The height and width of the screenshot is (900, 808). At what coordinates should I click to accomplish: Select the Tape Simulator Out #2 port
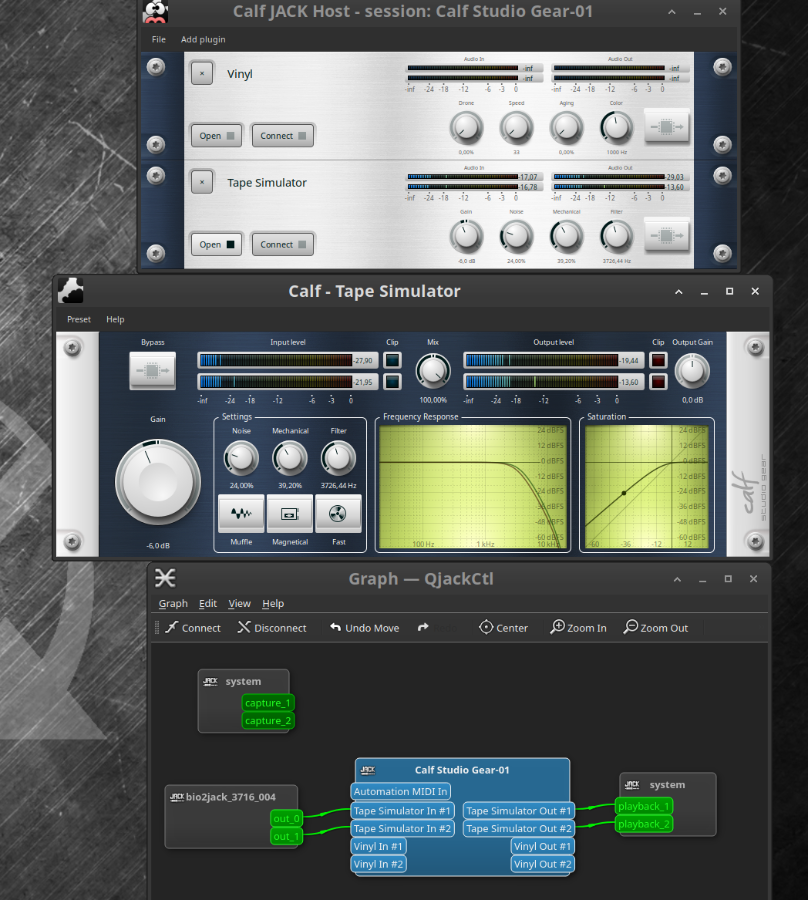519,828
